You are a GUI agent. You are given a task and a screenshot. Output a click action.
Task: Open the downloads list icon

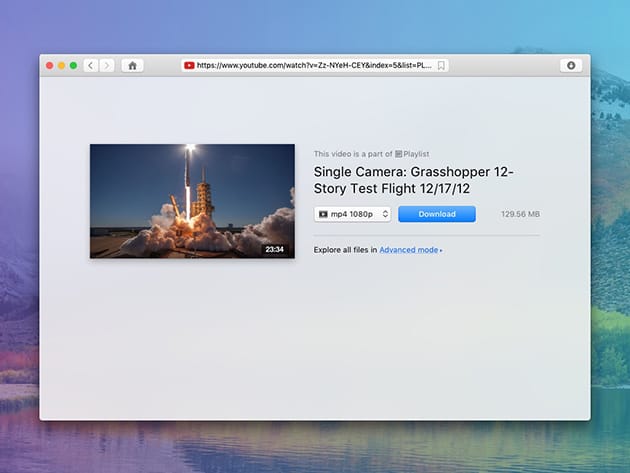[x=571, y=66]
